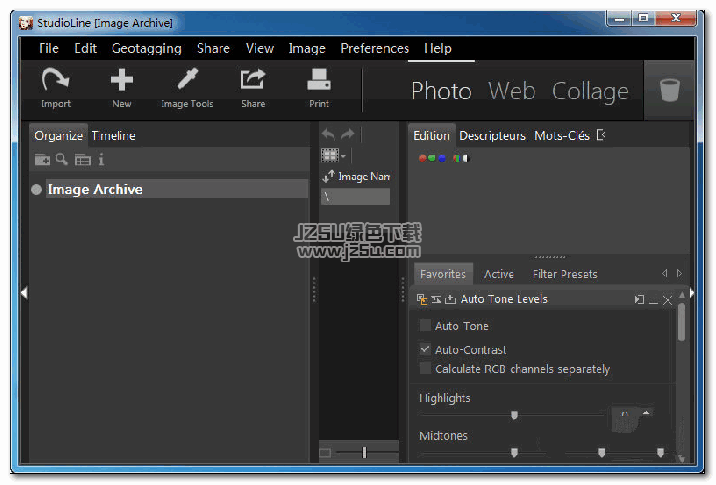
Task: Click the Image Name sort label
Action: [364, 176]
